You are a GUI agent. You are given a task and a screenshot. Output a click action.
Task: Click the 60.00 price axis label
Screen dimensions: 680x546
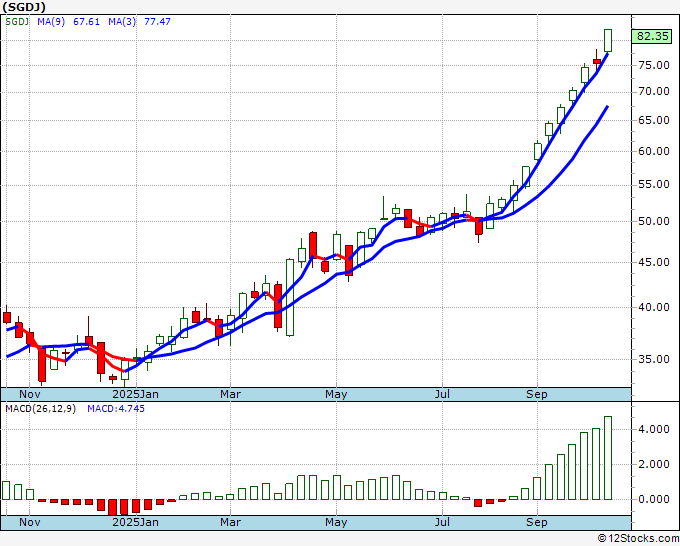pos(654,151)
